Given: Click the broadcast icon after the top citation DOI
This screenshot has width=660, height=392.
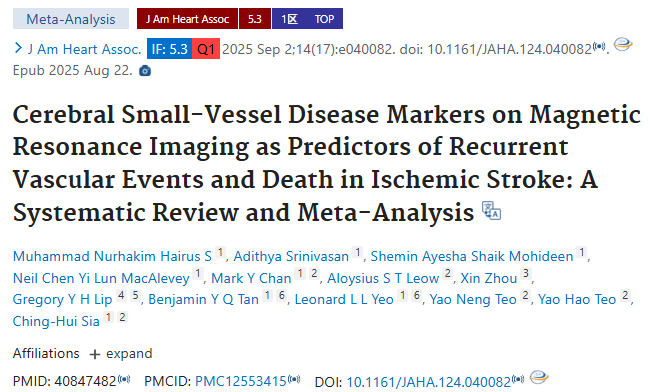Looking at the screenshot, I should (599, 47).
